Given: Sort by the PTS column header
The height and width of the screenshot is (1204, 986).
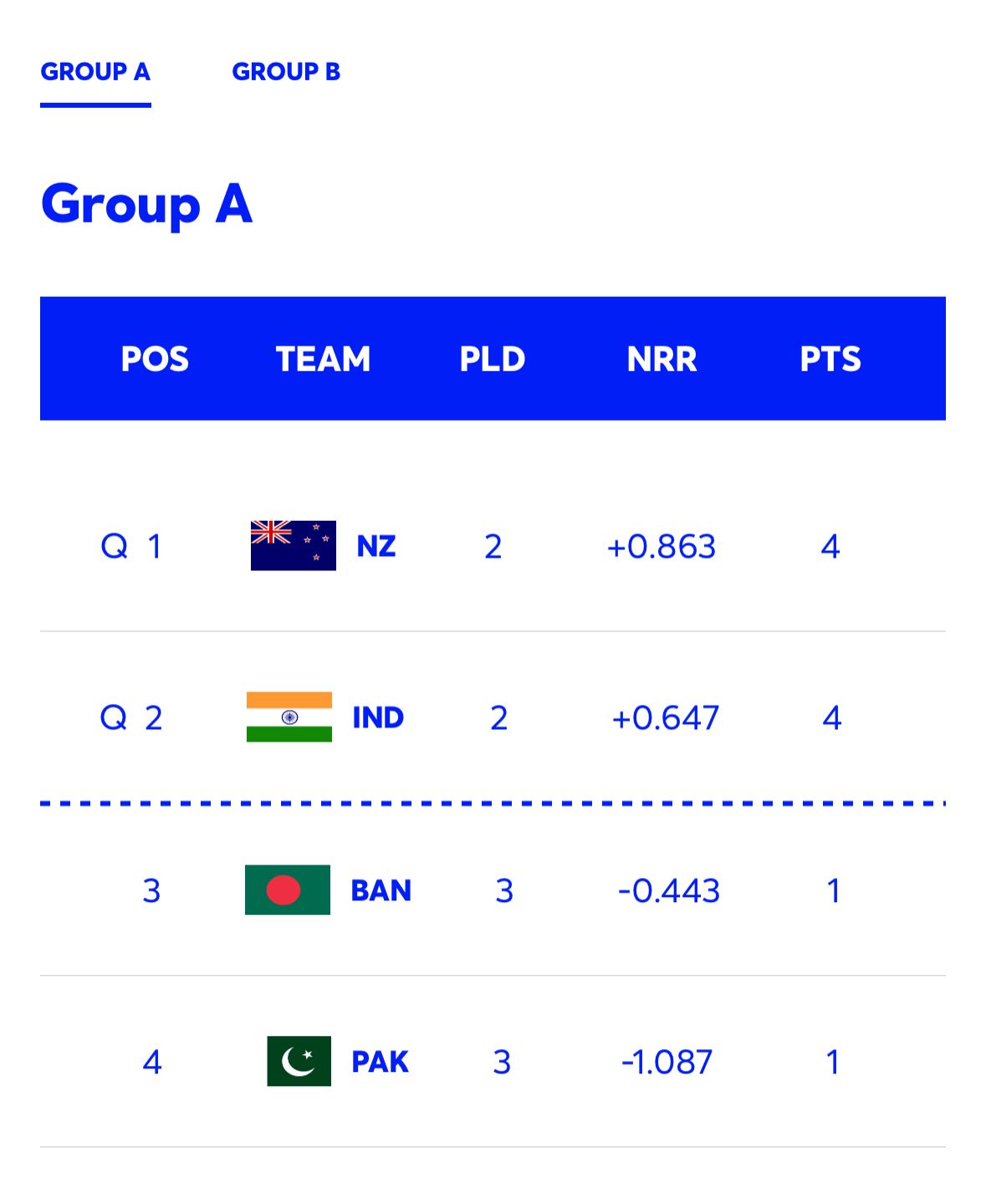Looking at the screenshot, I should [x=833, y=360].
